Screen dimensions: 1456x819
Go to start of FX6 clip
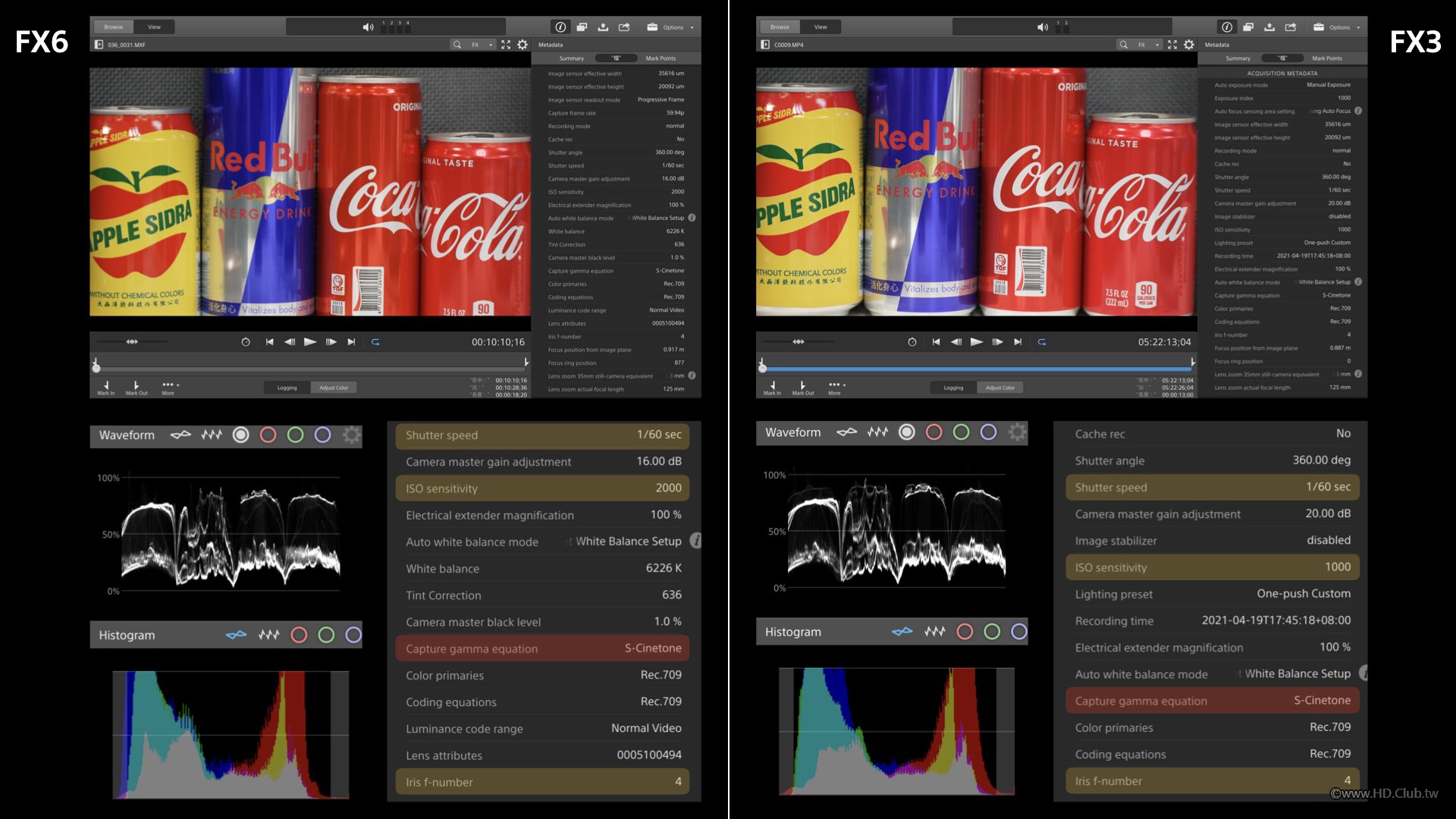tap(269, 342)
